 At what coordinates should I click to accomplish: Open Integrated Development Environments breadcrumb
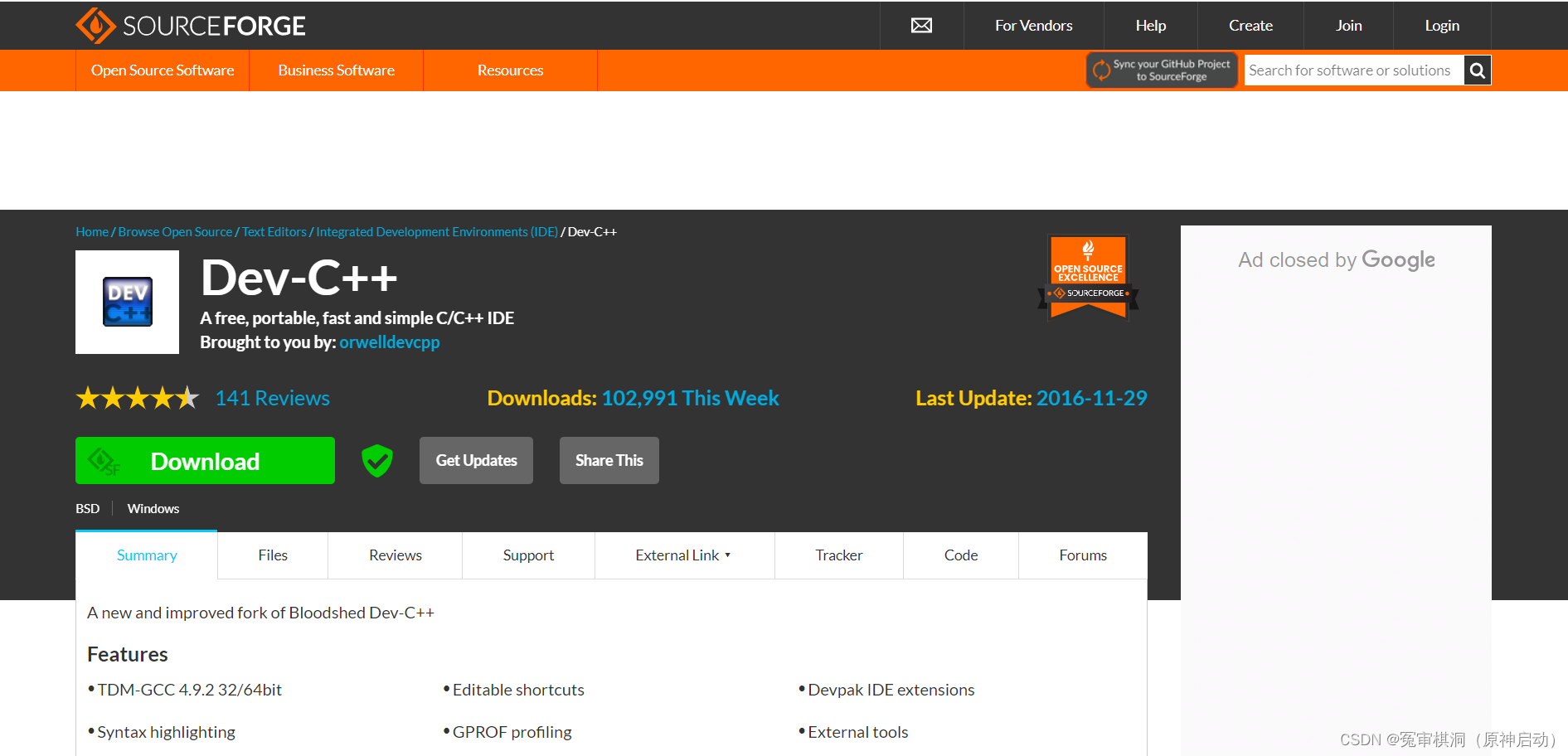pyautogui.click(x=437, y=232)
